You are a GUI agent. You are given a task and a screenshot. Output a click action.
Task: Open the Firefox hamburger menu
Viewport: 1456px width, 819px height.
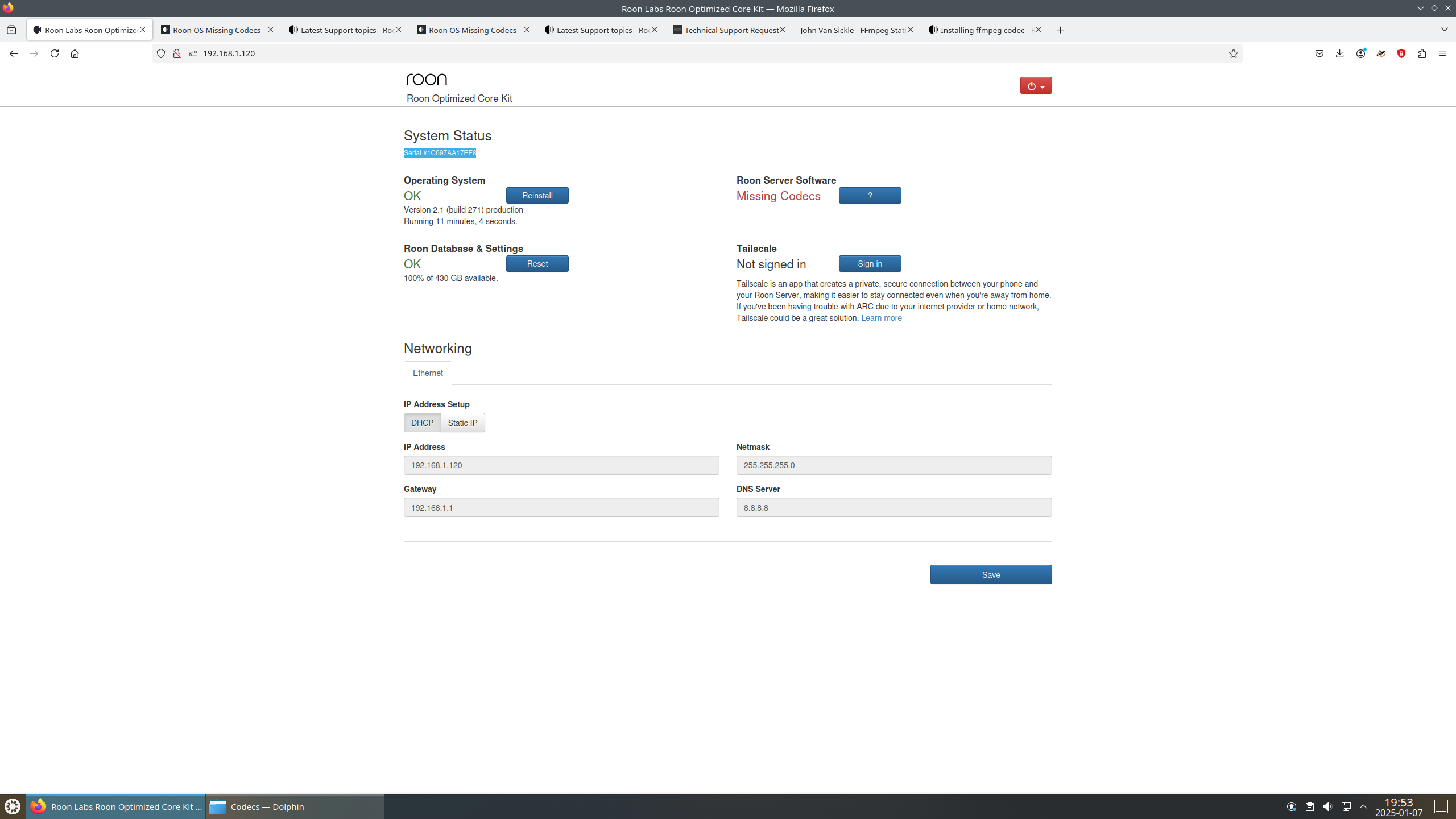(1442, 53)
